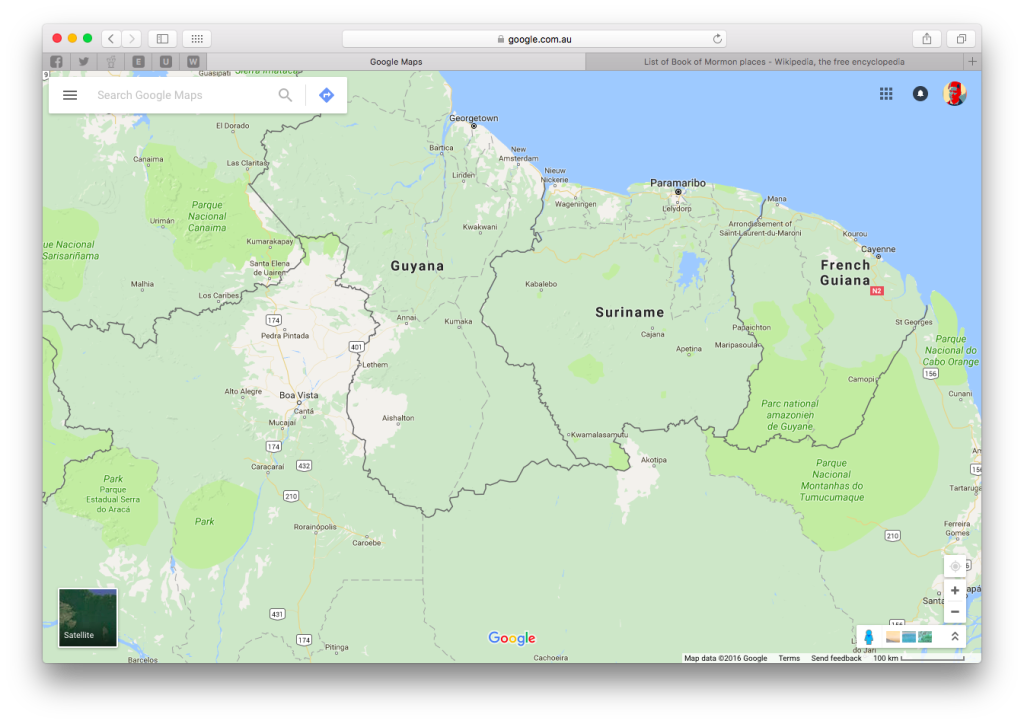Image resolution: width=1024 pixels, height=724 pixels.
Task: Select the Rorainópolis town label
Action: [x=315, y=527]
